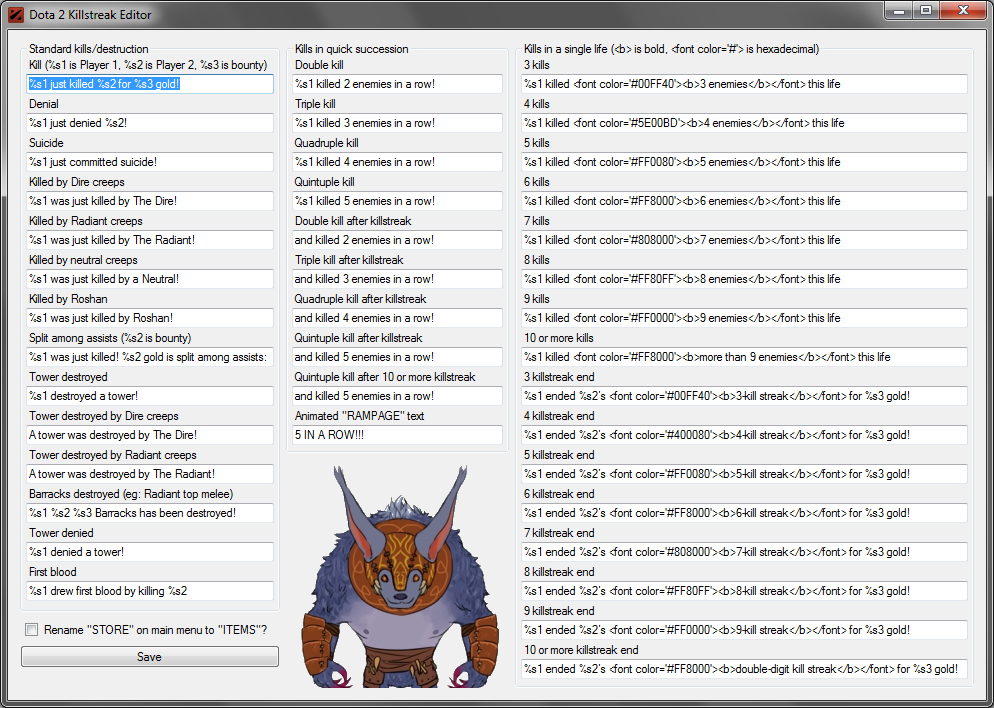Edit the 3 killstreak end field

tap(745, 396)
